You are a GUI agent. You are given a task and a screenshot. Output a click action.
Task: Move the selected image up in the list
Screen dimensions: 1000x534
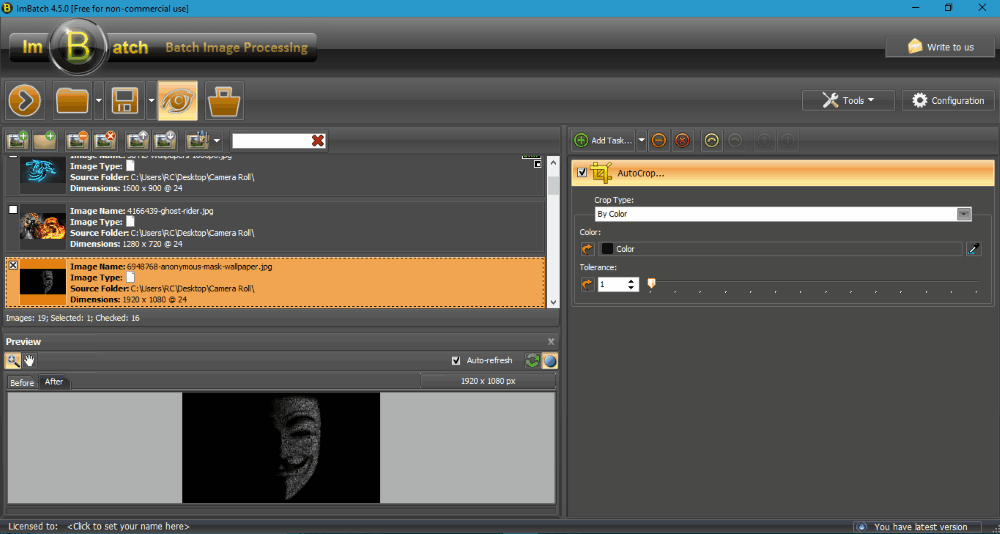(x=138, y=140)
